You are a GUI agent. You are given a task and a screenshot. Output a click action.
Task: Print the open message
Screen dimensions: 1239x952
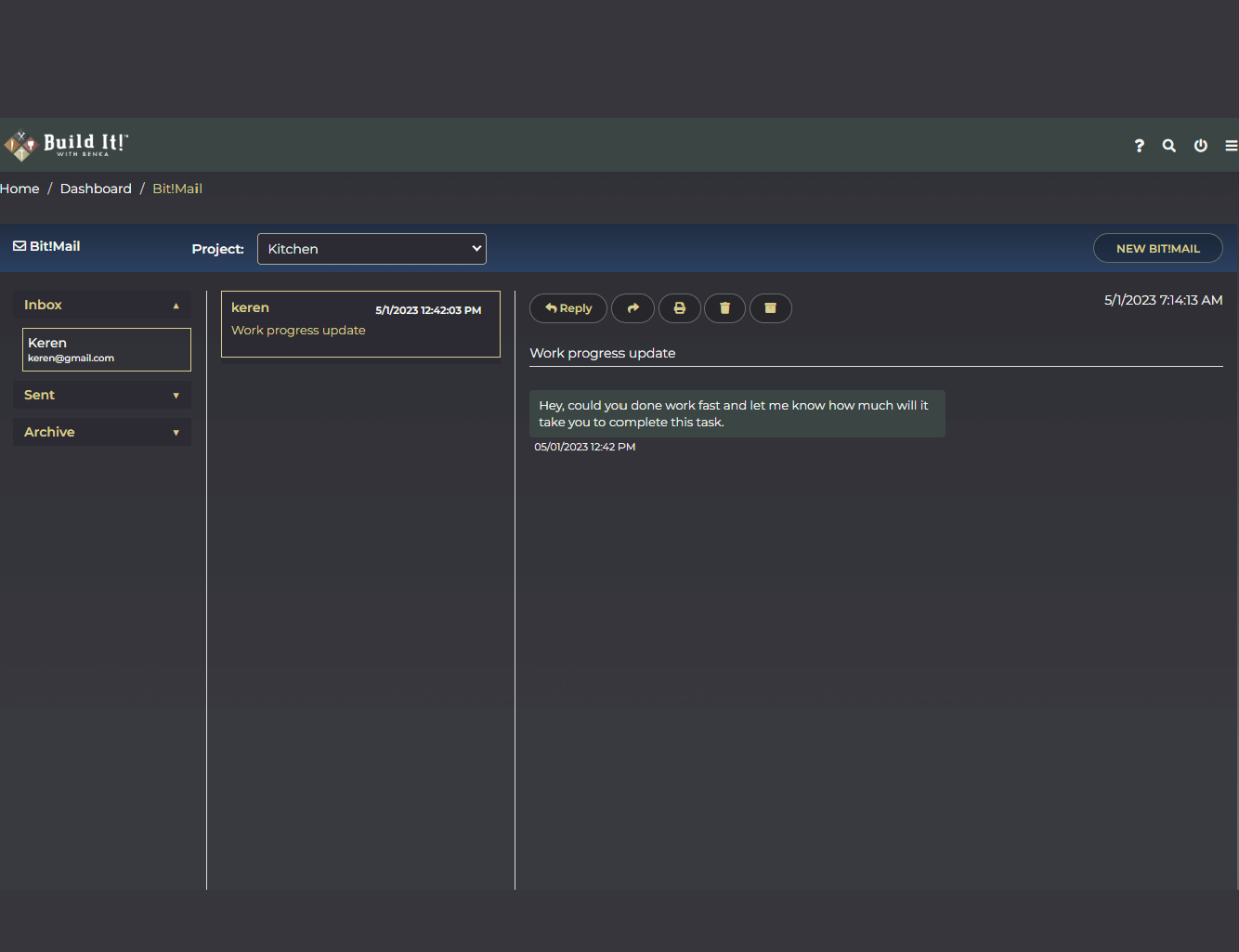pyautogui.click(x=680, y=308)
